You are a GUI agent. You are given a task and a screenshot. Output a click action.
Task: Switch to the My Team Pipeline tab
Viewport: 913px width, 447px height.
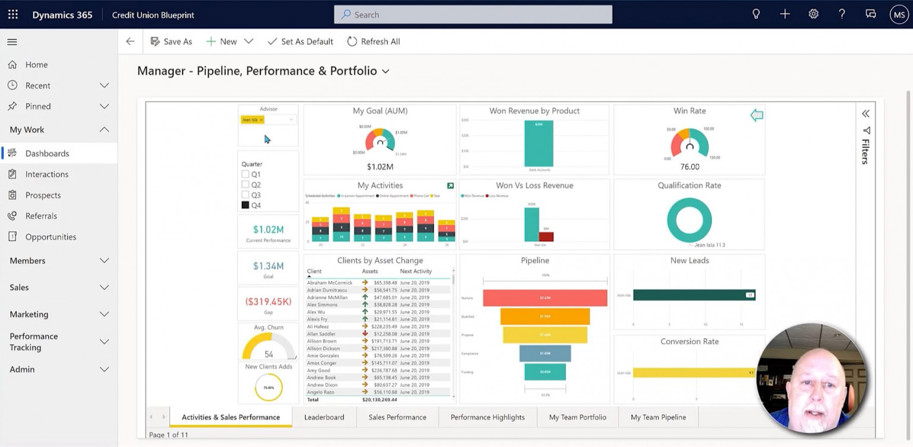pyautogui.click(x=658, y=417)
